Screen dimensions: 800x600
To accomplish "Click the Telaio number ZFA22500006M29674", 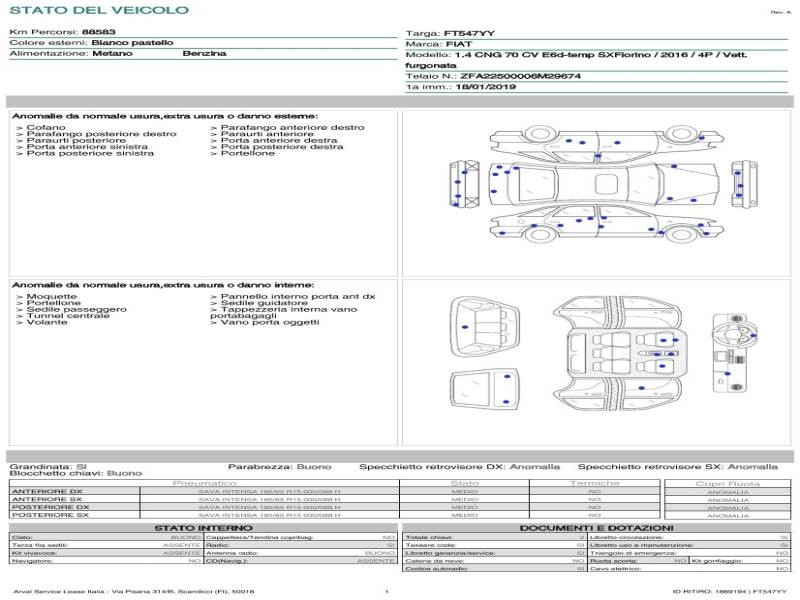I will [520, 77].
